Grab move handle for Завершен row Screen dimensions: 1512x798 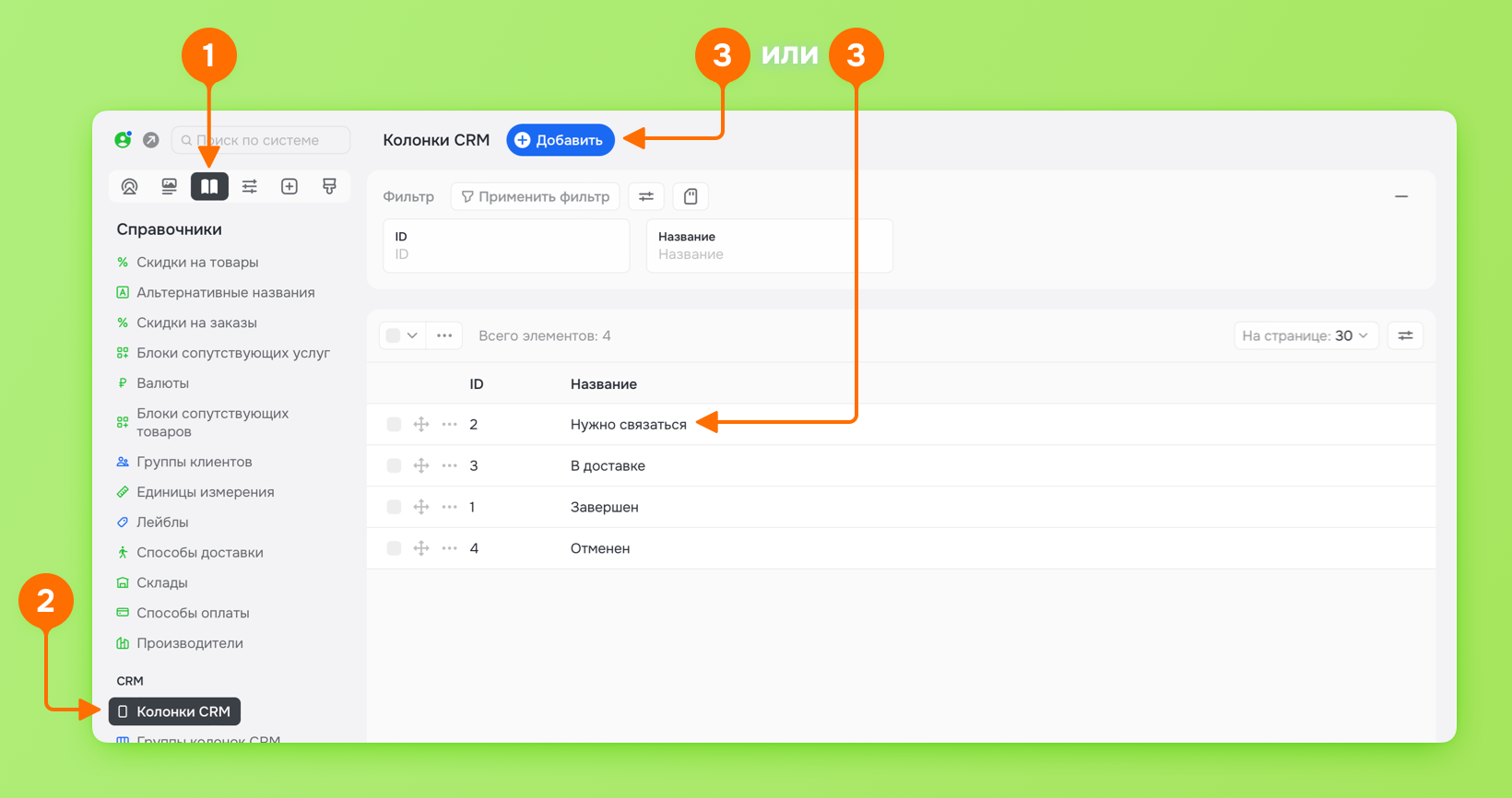tap(421, 507)
